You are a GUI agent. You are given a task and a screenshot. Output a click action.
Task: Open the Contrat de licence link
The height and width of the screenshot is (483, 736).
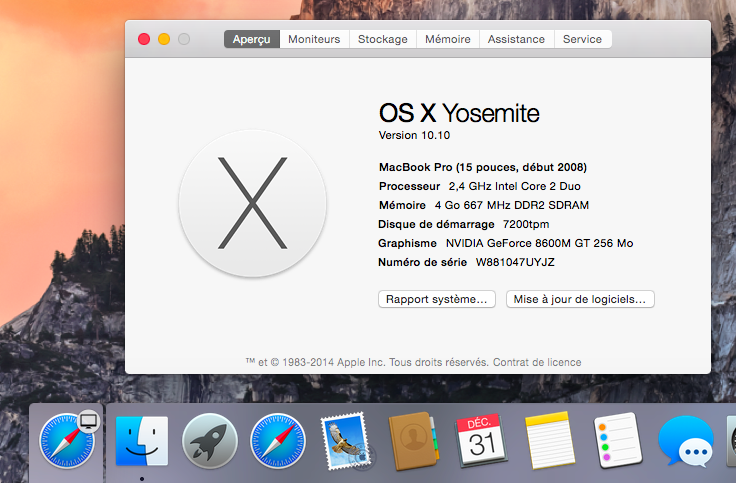tap(537, 362)
